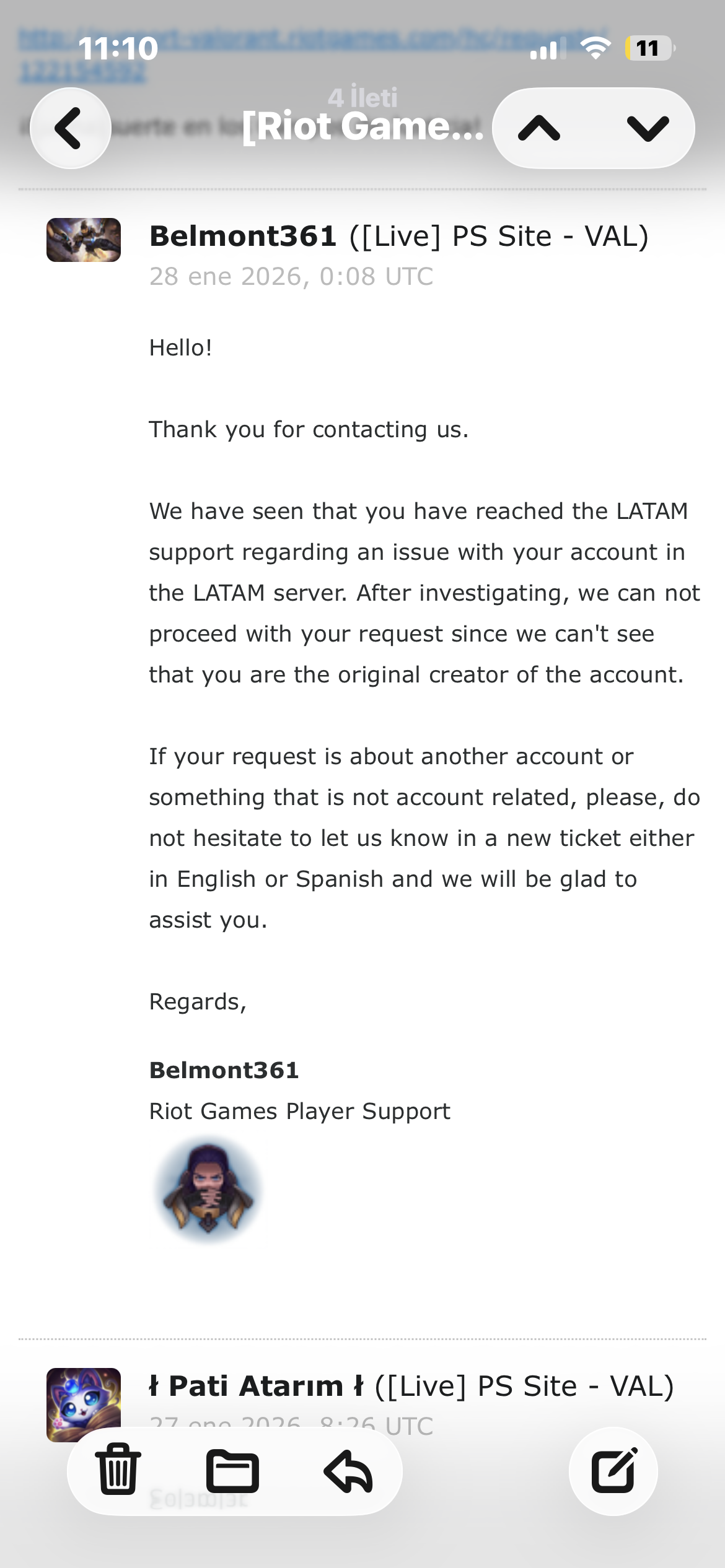Tap the Pati Atarım sender name

[x=256, y=1386]
